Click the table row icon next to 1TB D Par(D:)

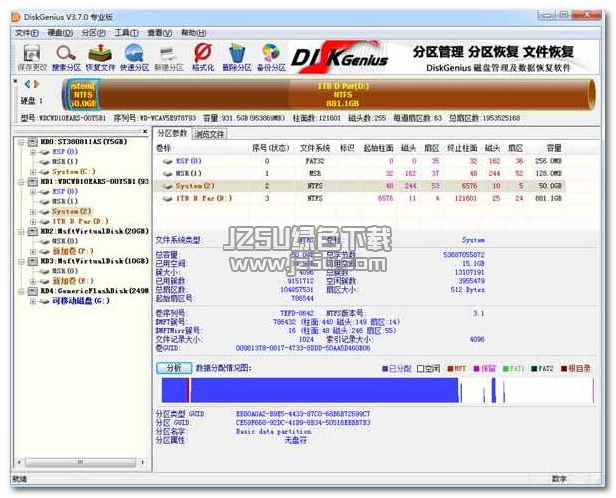click(x=168, y=199)
